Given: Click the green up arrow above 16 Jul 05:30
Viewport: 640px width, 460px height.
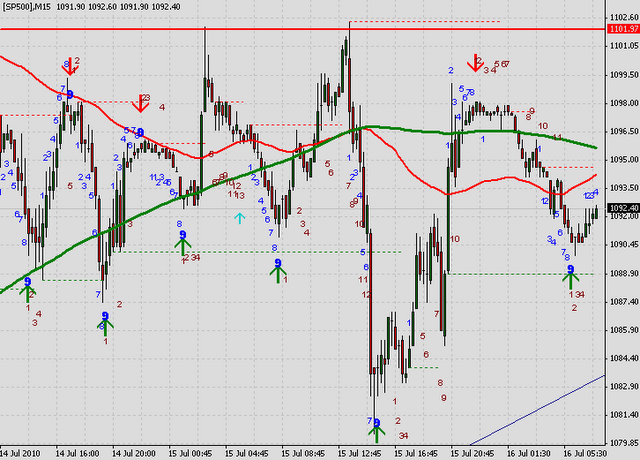Looking at the screenshot, I should pyautogui.click(x=570, y=279).
